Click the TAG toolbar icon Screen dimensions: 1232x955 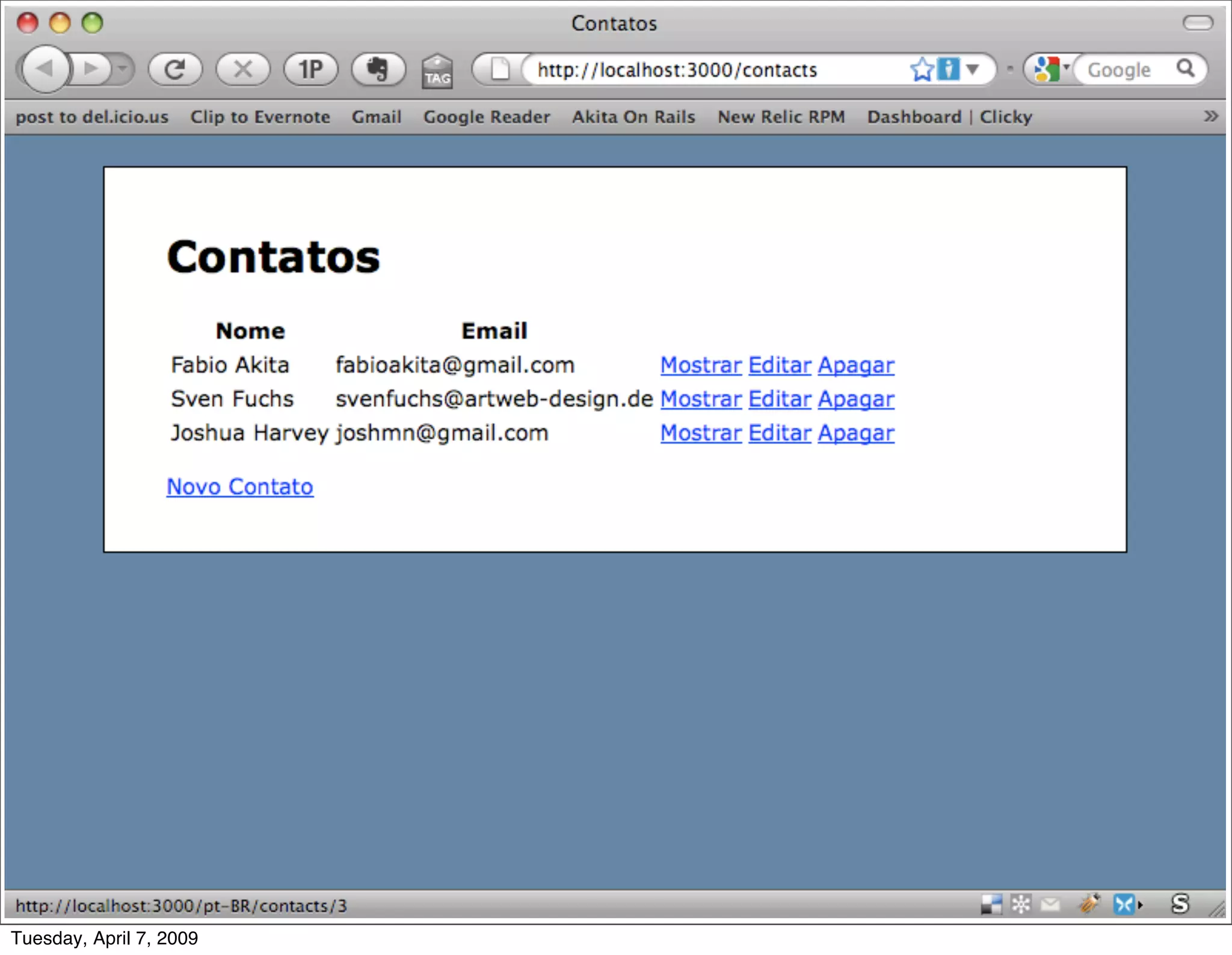coord(437,72)
